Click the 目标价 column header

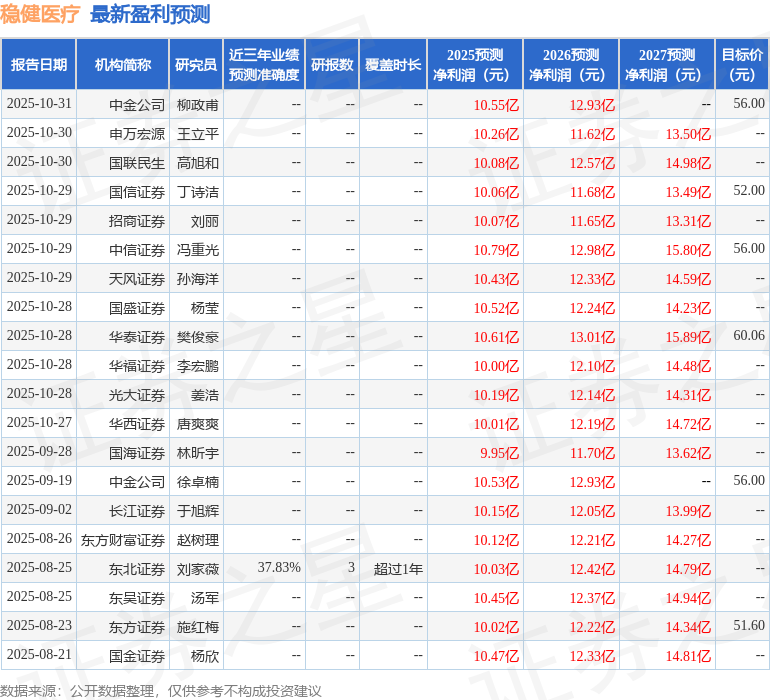pos(742,65)
